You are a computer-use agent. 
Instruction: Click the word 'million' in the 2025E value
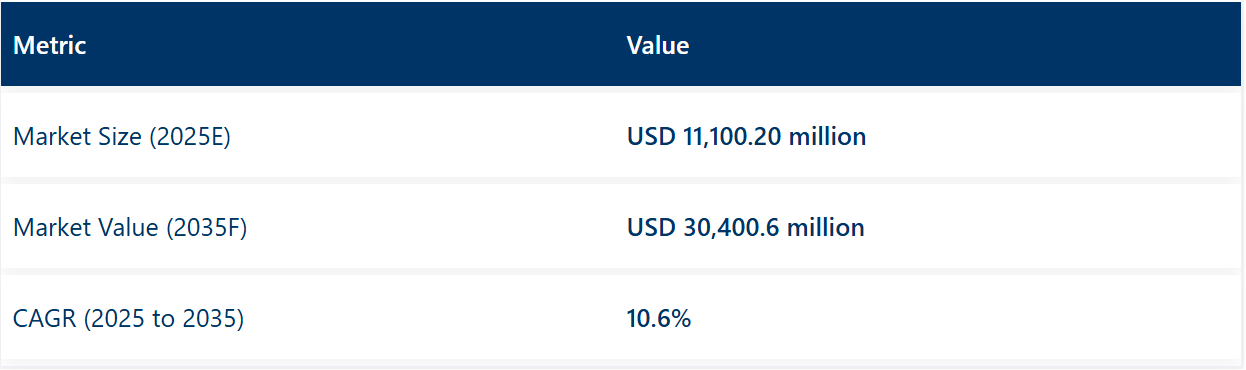828,136
